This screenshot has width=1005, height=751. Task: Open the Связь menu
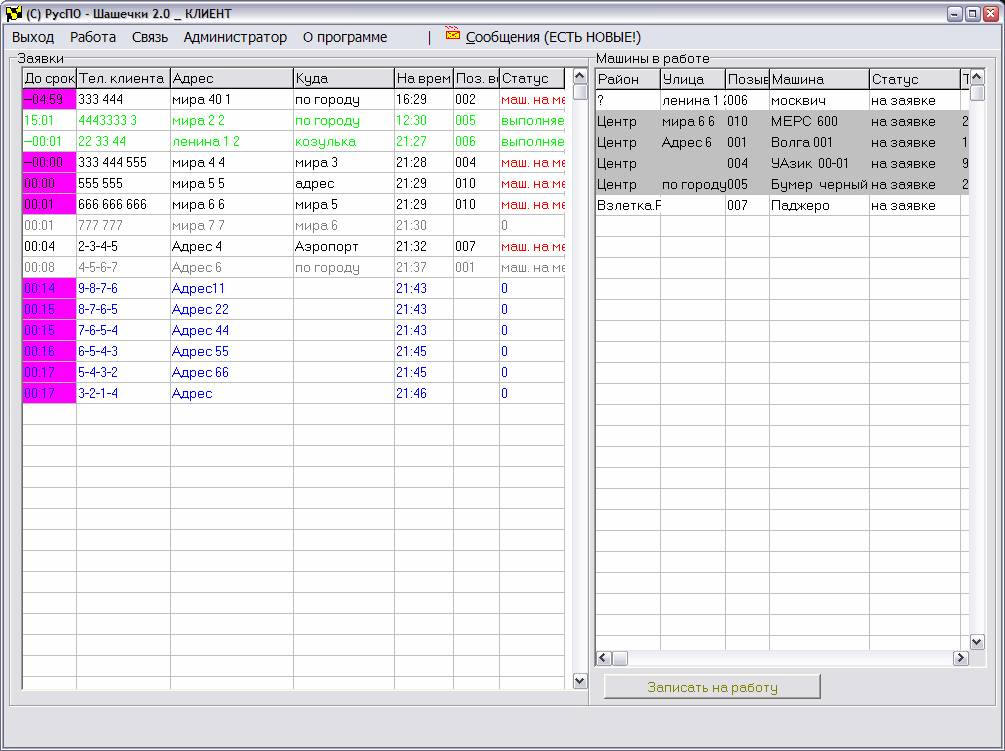coord(150,37)
